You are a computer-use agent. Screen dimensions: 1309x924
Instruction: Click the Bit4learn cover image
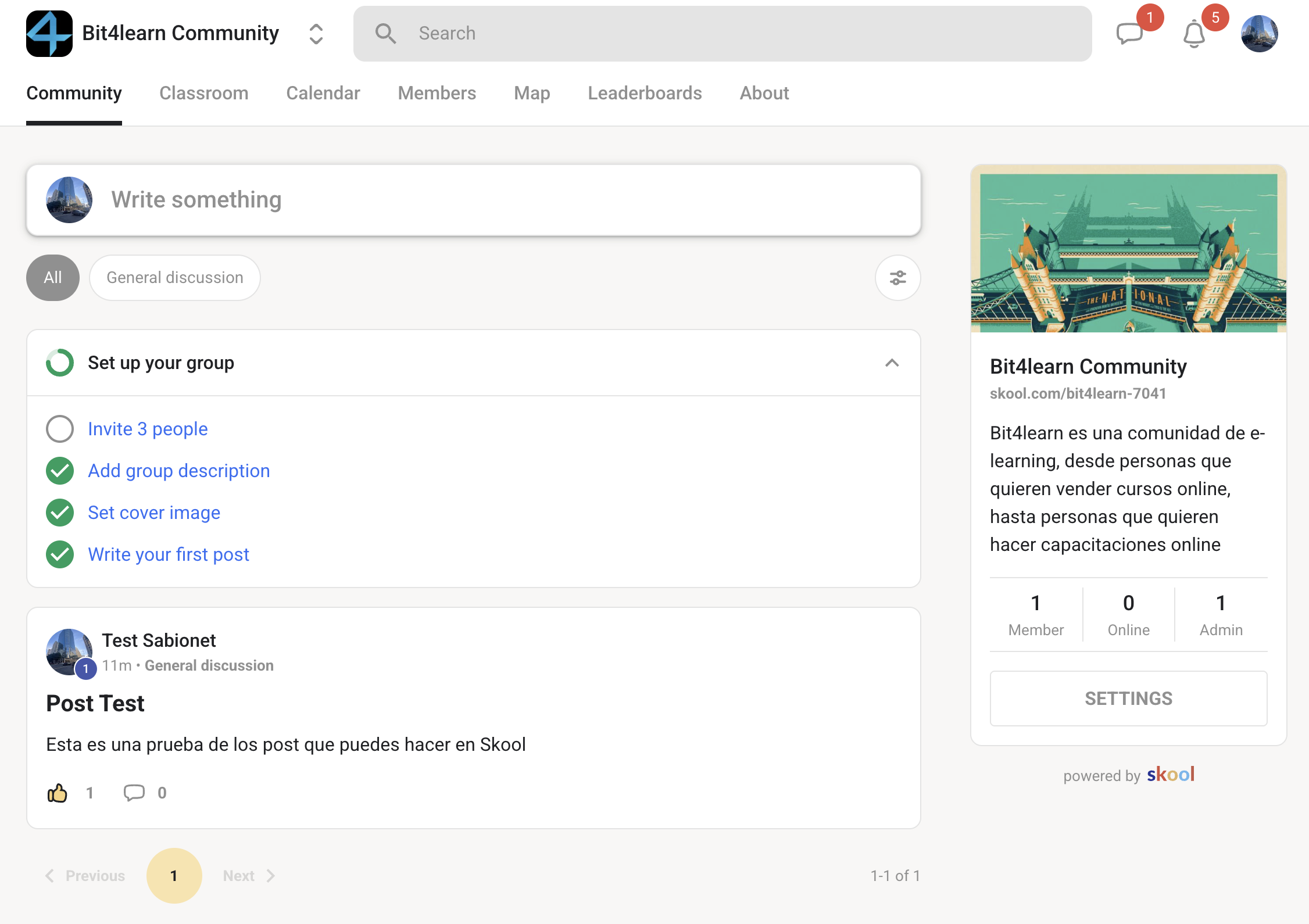click(x=1129, y=249)
